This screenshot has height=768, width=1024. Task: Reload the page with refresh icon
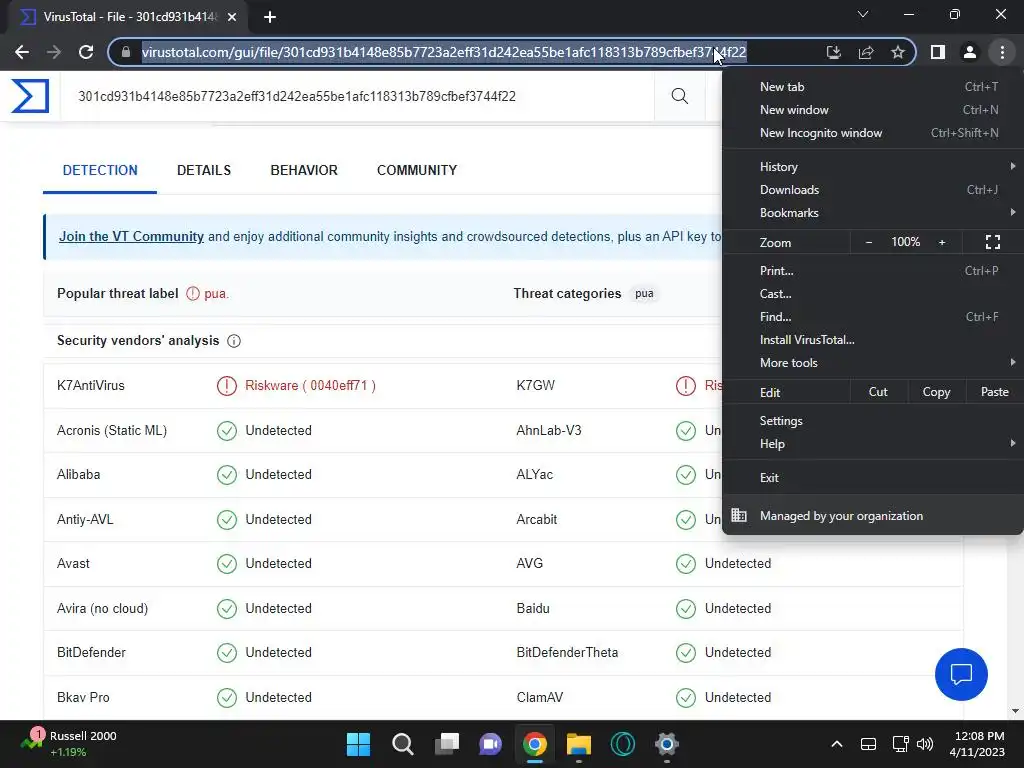(x=86, y=52)
